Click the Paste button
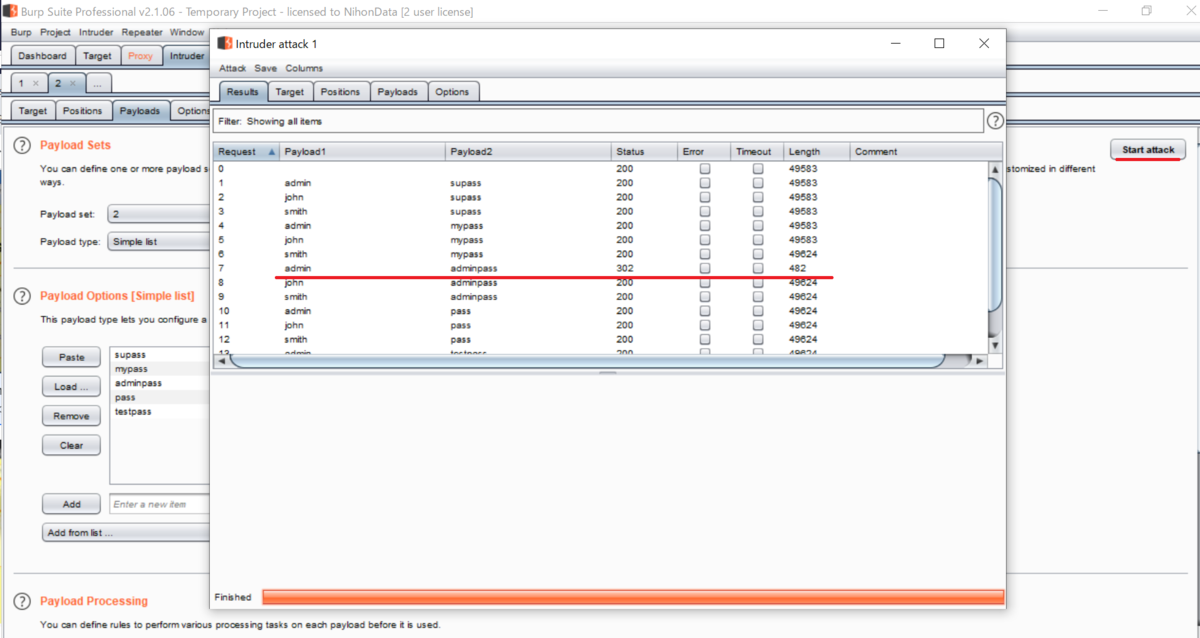Image resolution: width=1200 pixels, height=638 pixels. tap(71, 357)
